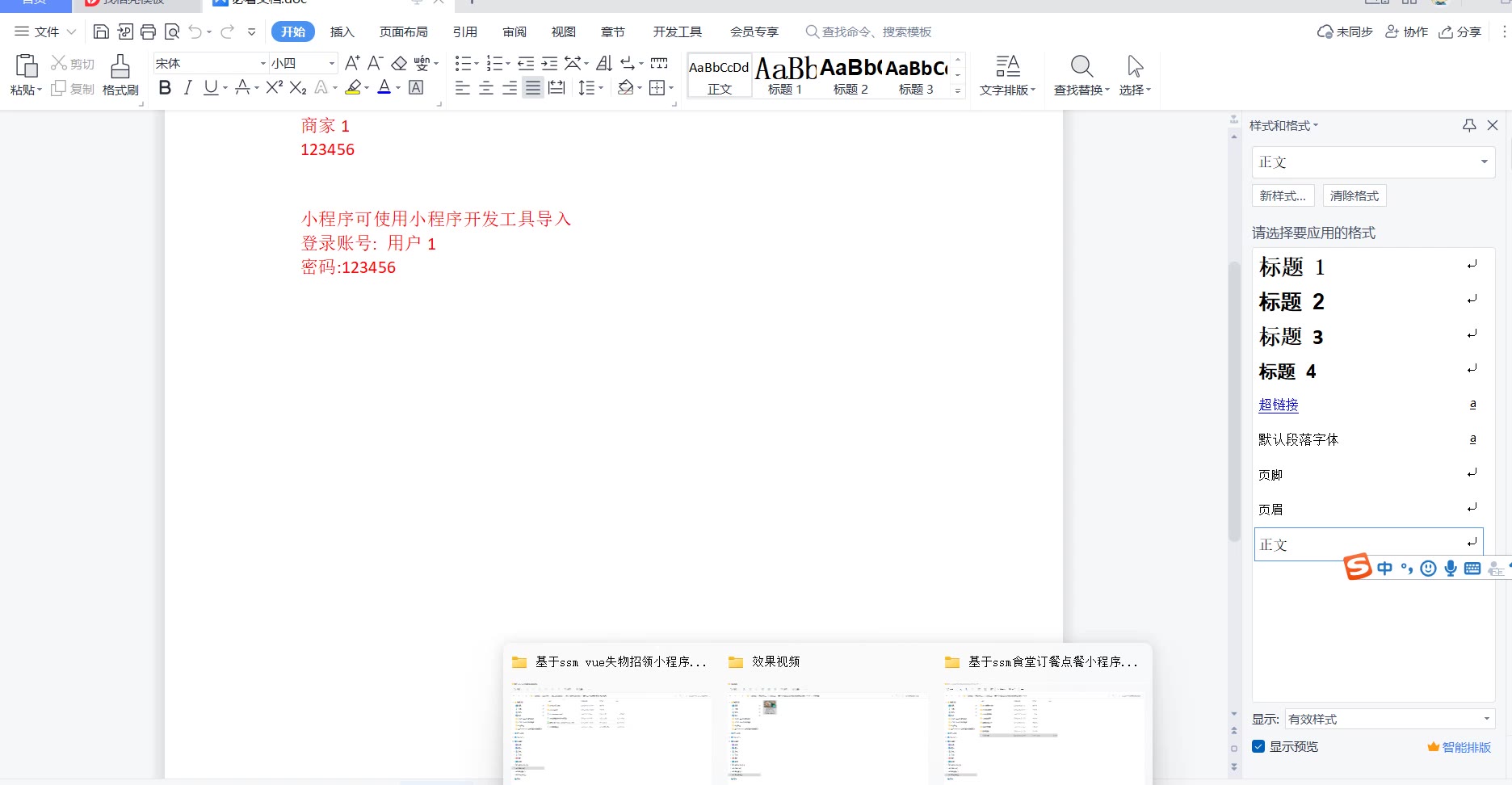1512x785 pixels.
Task: Open the 显示 有效样式 dropdown
Action: (1486, 719)
